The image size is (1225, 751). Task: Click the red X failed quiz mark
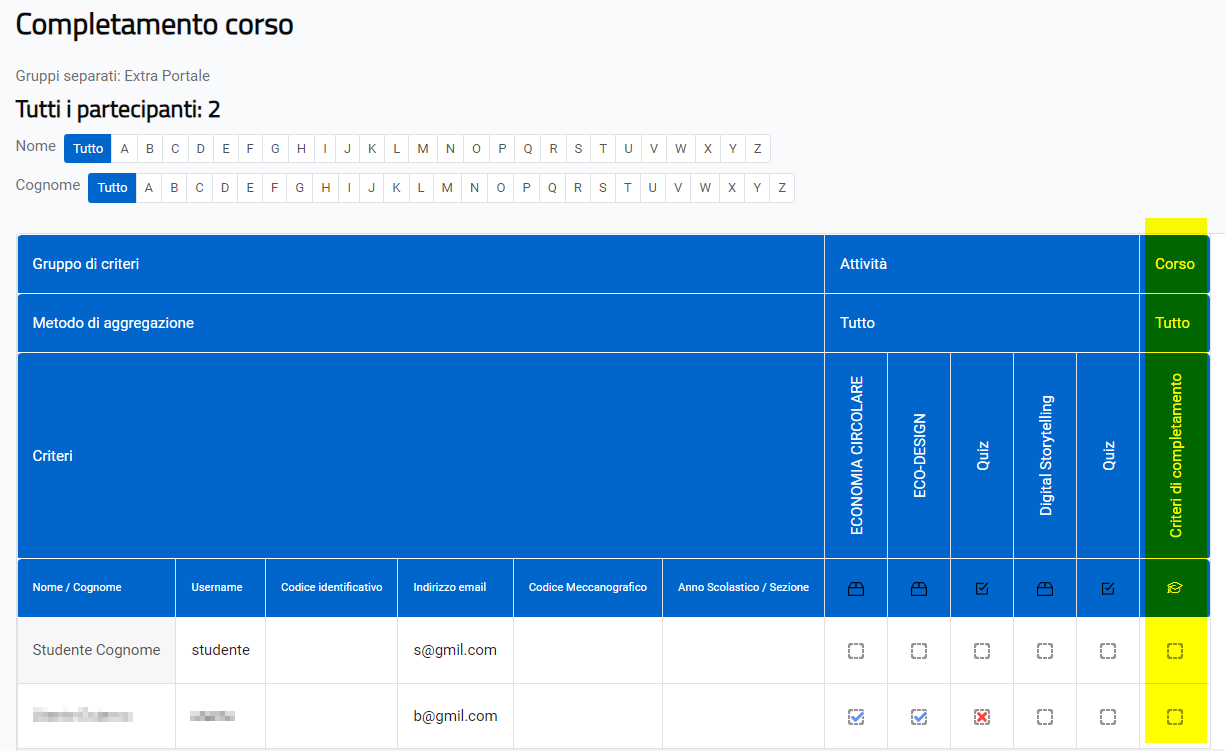click(982, 717)
